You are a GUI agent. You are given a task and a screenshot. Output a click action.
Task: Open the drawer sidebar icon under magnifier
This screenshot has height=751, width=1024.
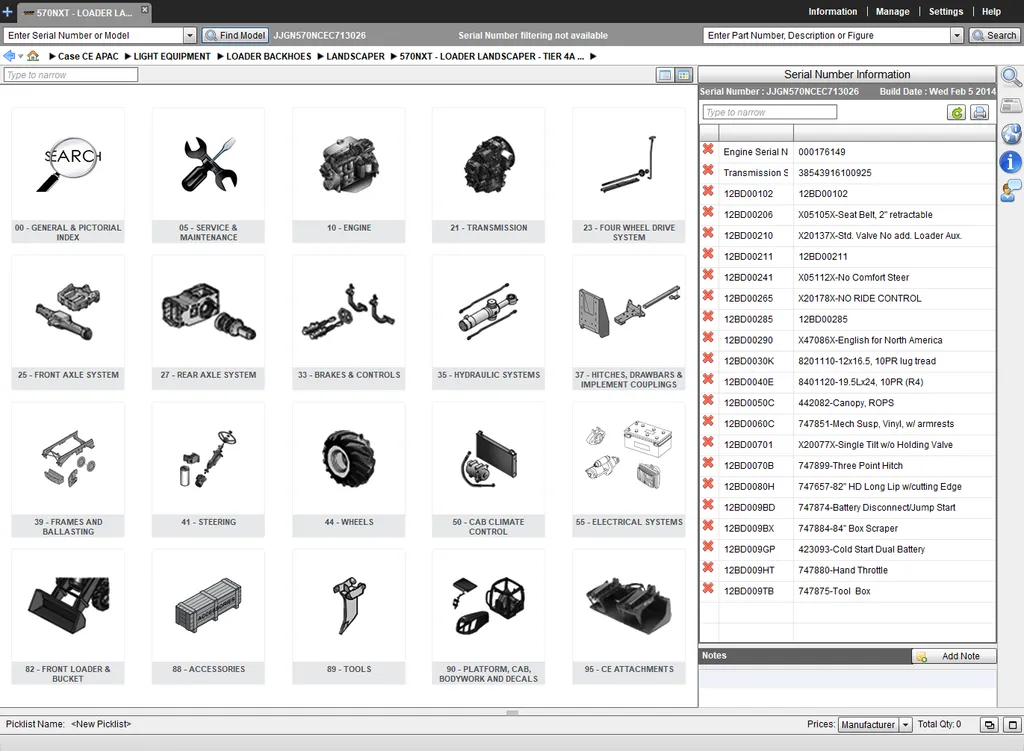click(x=1011, y=105)
